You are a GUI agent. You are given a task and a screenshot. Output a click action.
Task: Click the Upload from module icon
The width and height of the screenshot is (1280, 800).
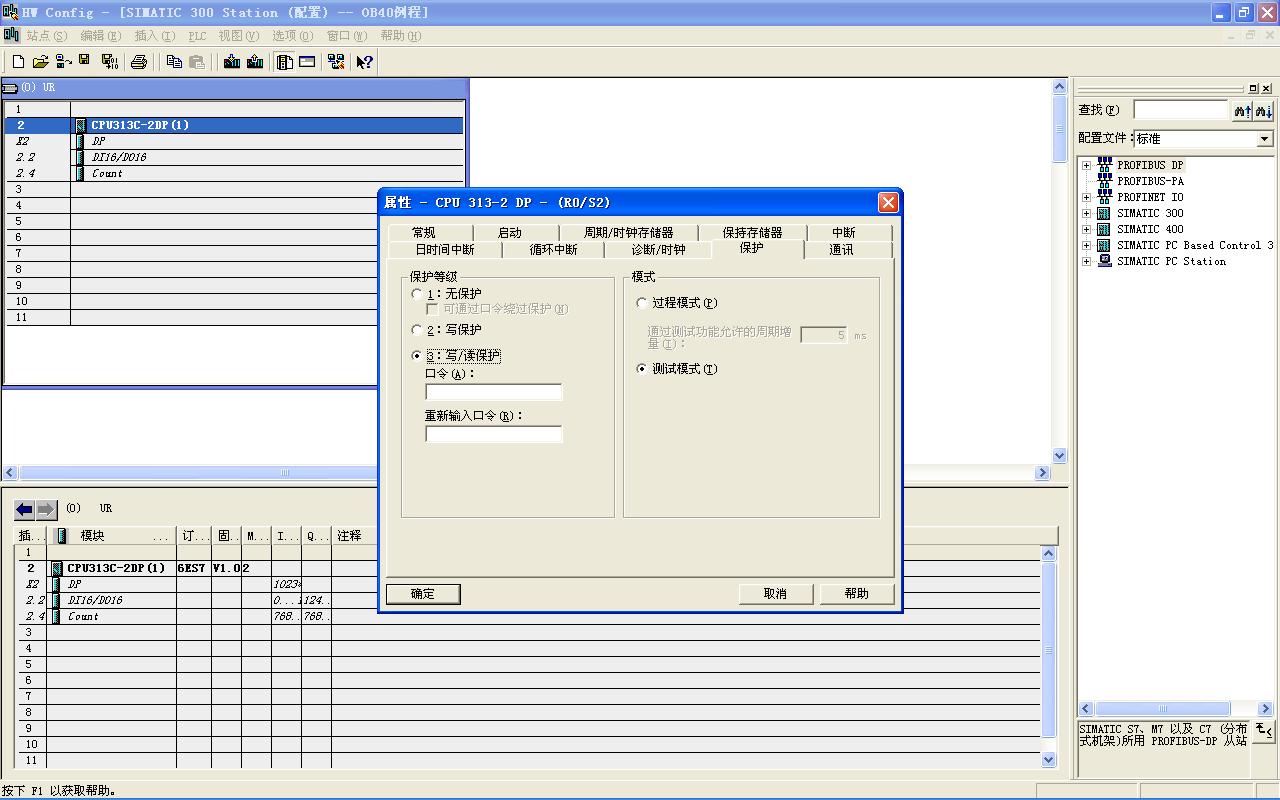pos(255,62)
